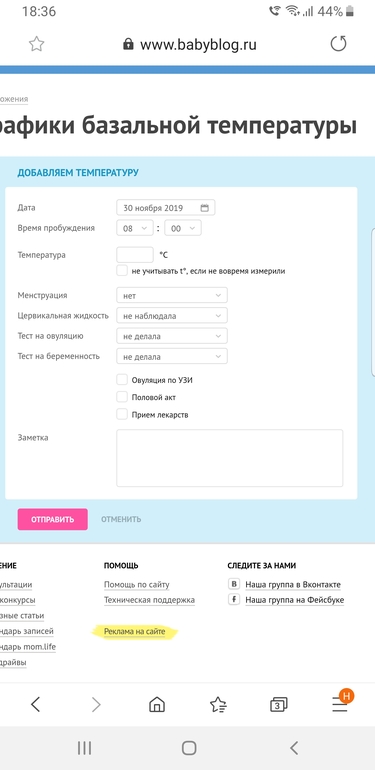This screenshot has height=770, width=375.
Task: Tick the 'Прием лекарств' checkbox
Action: point(122,414)
